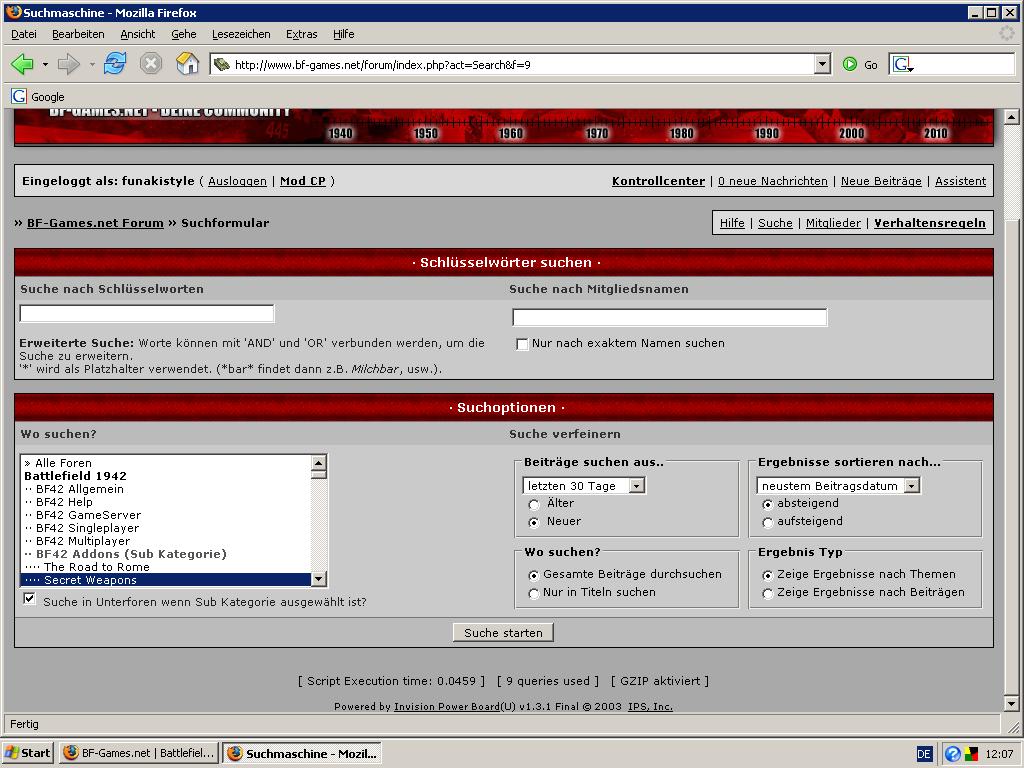Select 'Gesamte Beiträge durchsuchen' option
Image resolution: width=1024 pixels, height=768 pixels.
(x=534, y=575)
